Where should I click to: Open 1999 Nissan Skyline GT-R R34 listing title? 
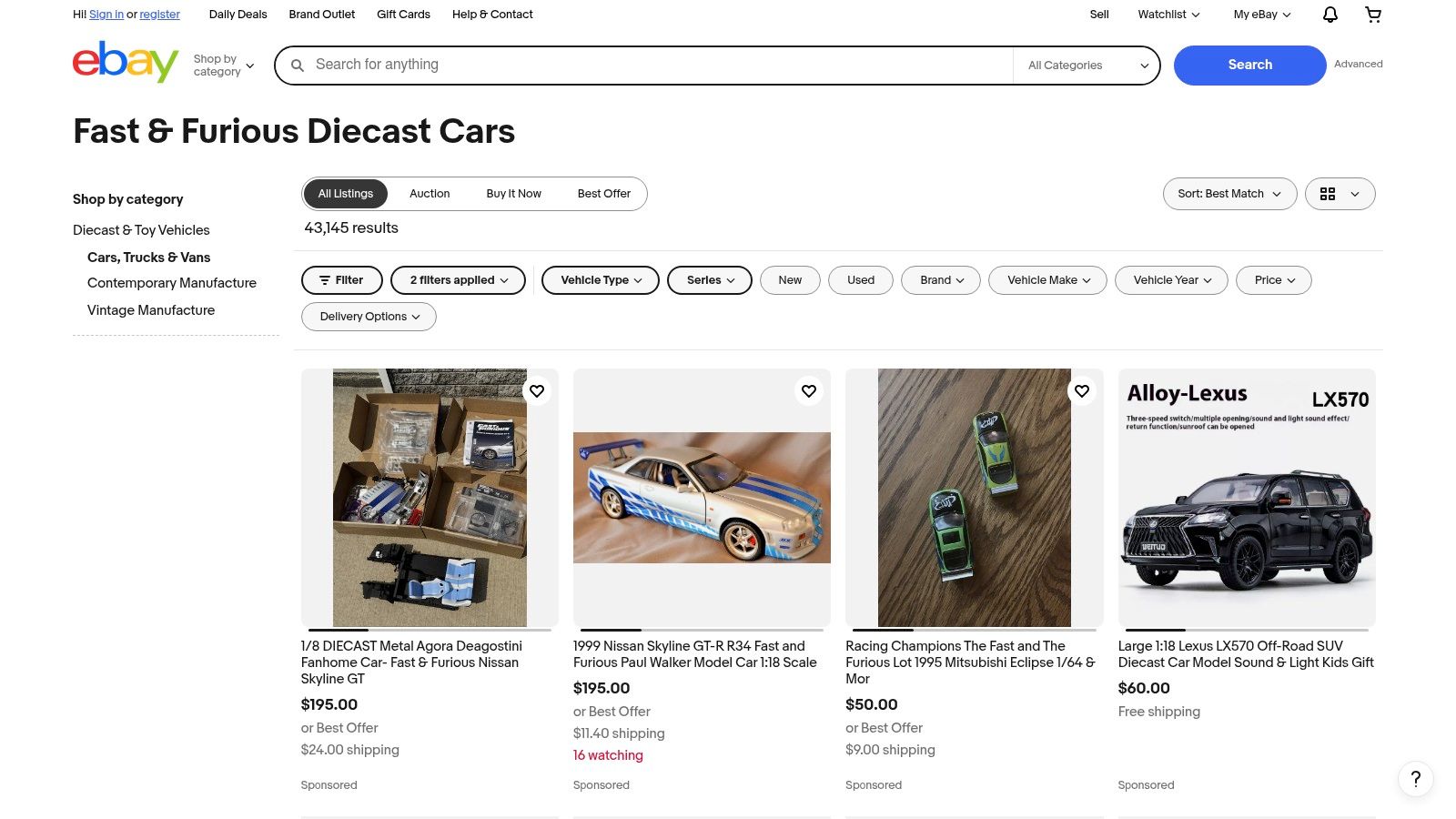695,654
